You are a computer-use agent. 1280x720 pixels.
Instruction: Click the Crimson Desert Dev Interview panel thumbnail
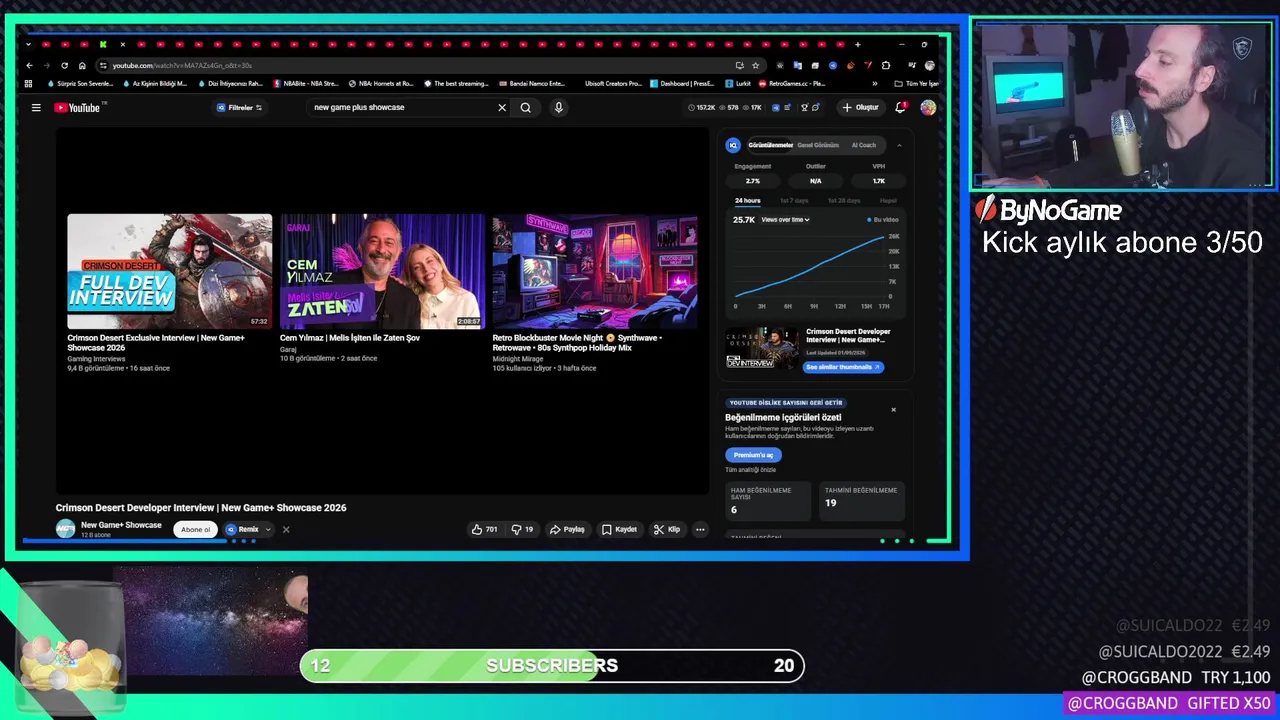tap(763, 348)
